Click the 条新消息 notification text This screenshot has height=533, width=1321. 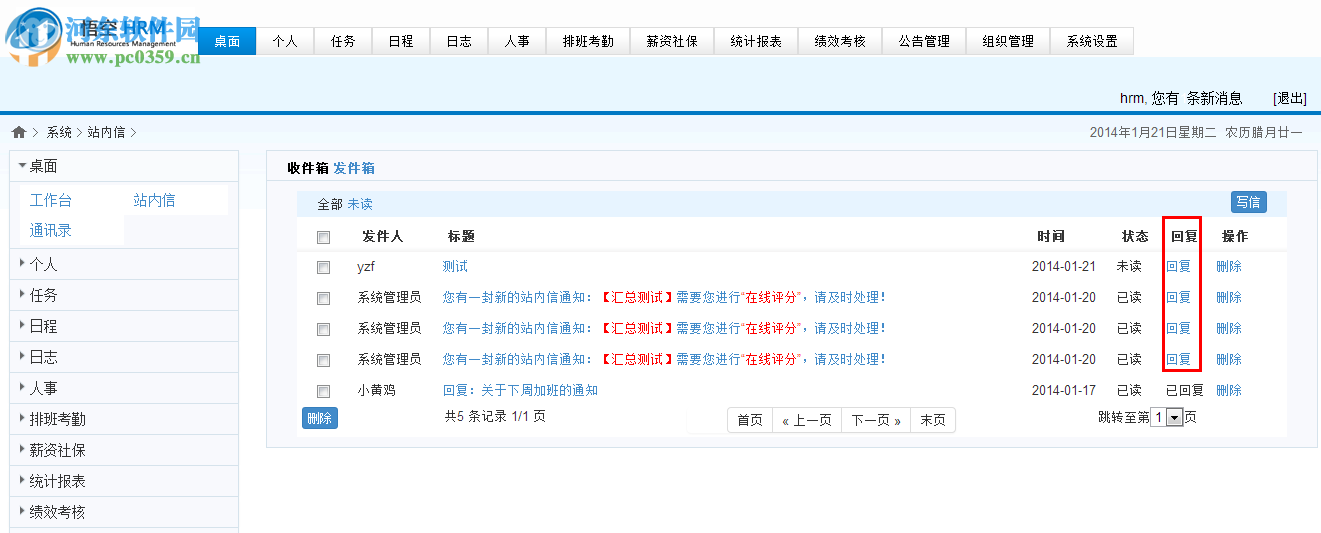pyautogui.click(x=1214, y=98)
